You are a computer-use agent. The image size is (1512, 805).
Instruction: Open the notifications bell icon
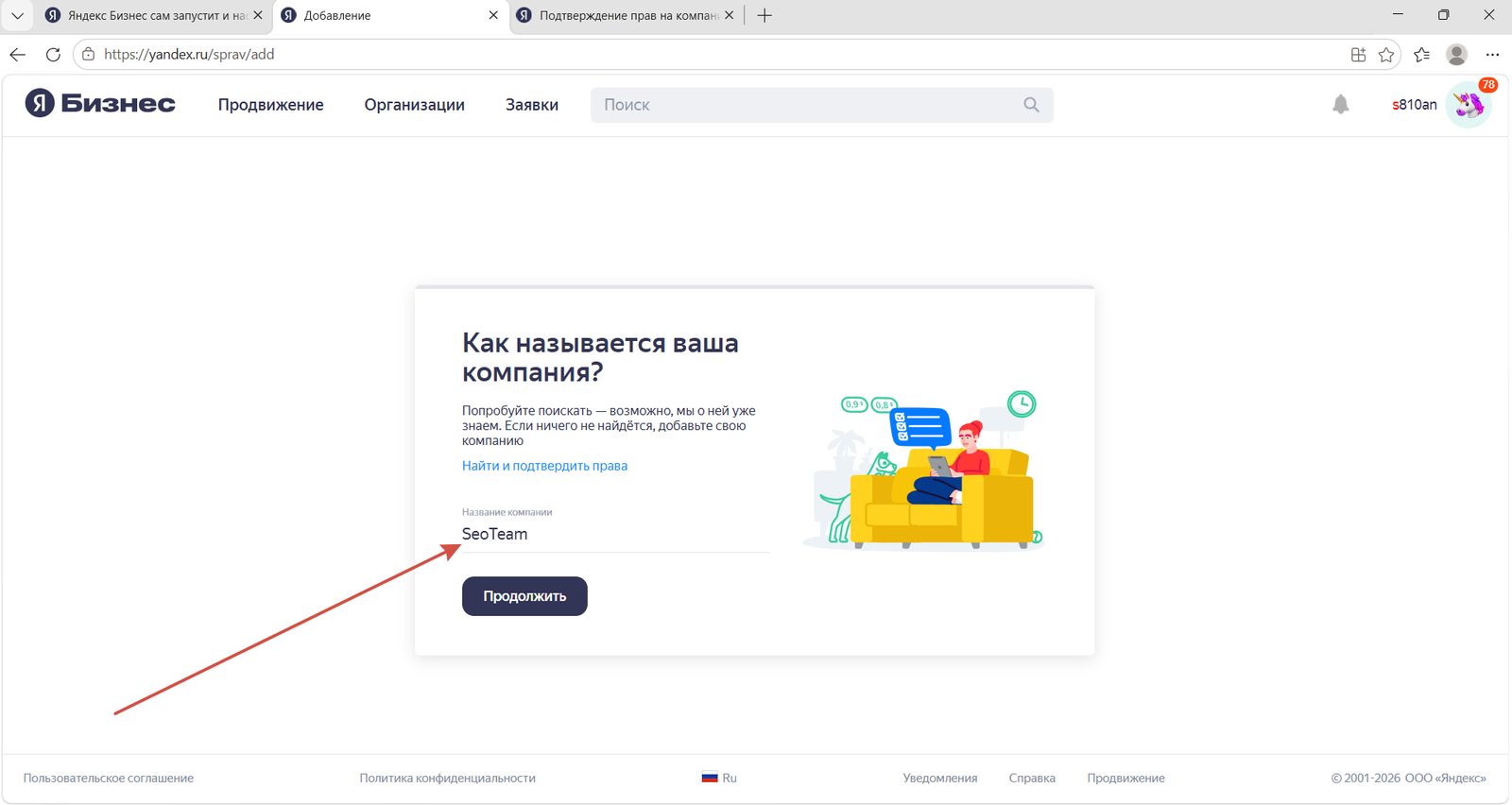1340,105
